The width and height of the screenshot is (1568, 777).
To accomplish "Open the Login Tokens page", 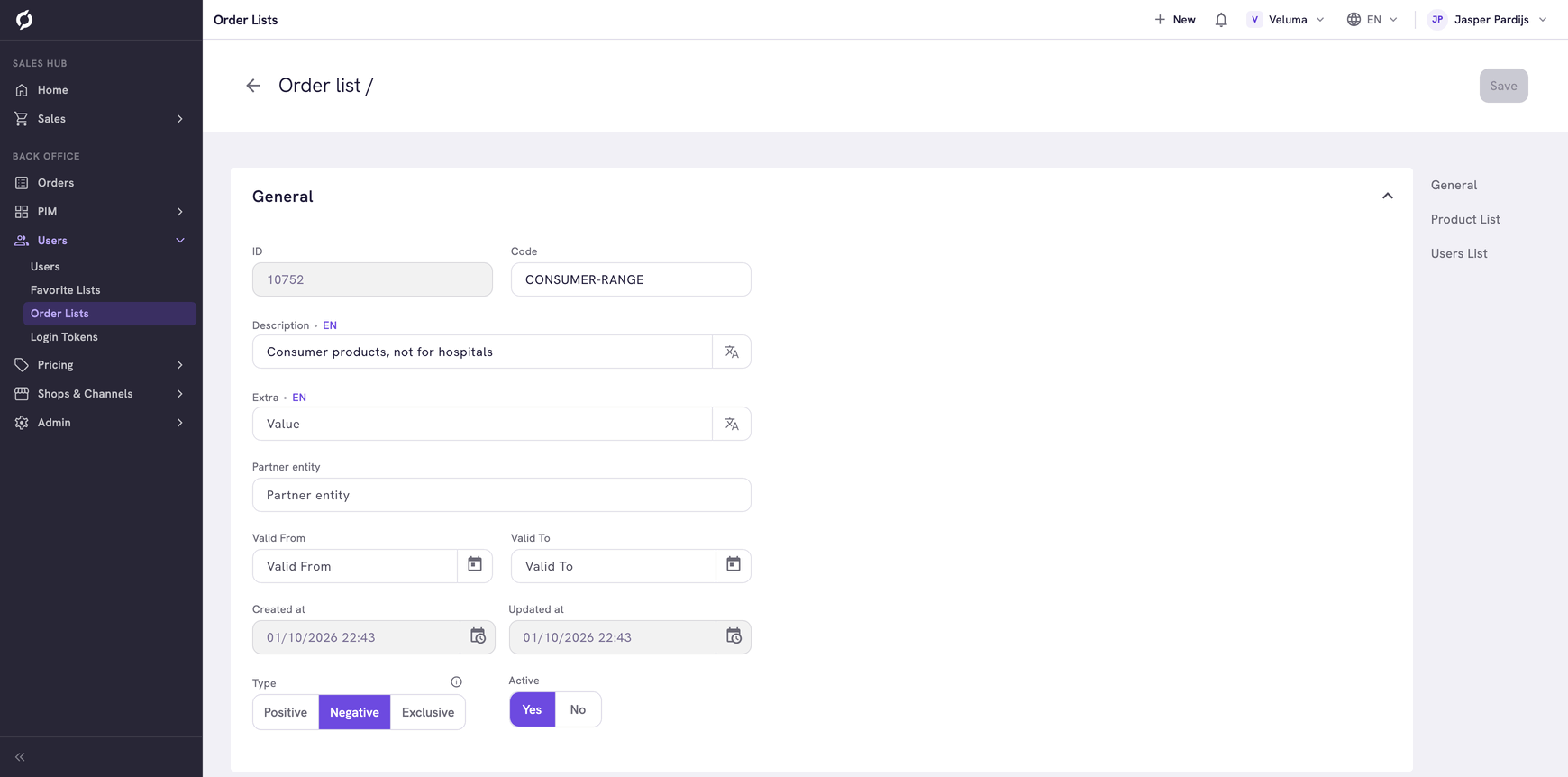I will click(x=64, y=337).
